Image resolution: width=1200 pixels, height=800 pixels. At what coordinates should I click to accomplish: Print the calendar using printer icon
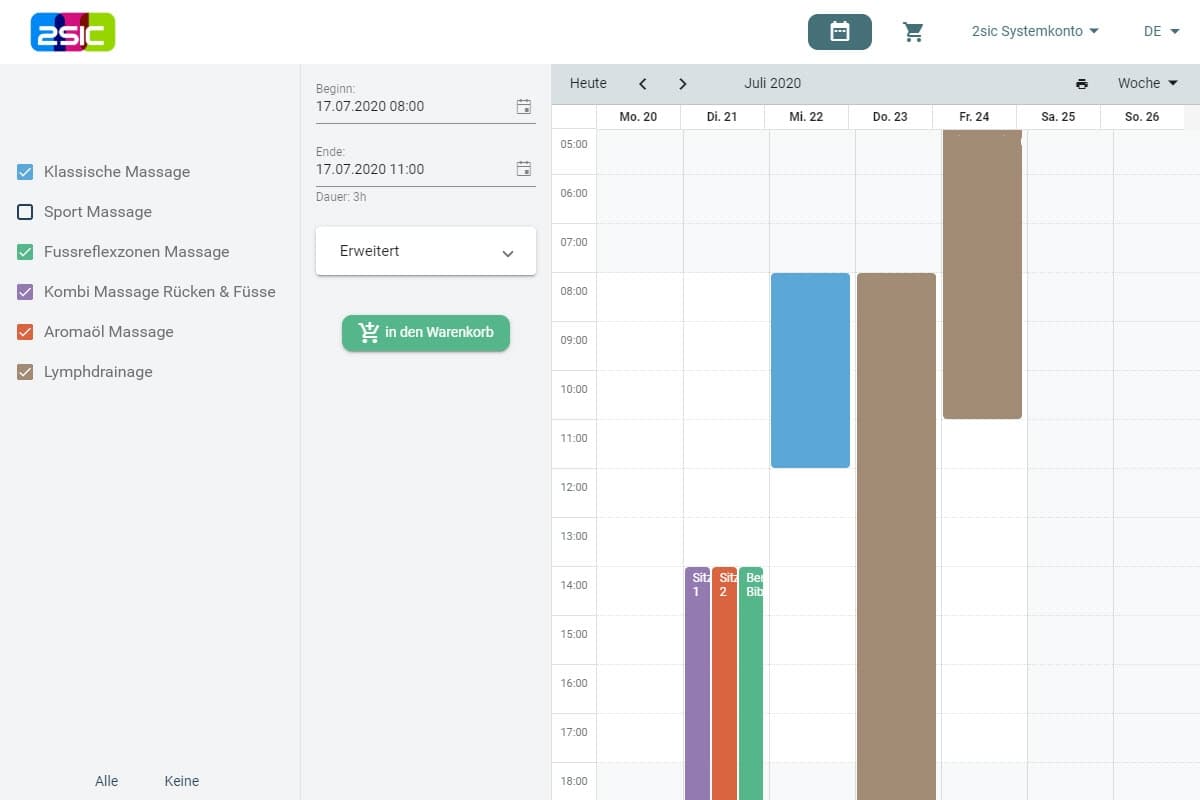[x=1081, y=84]
